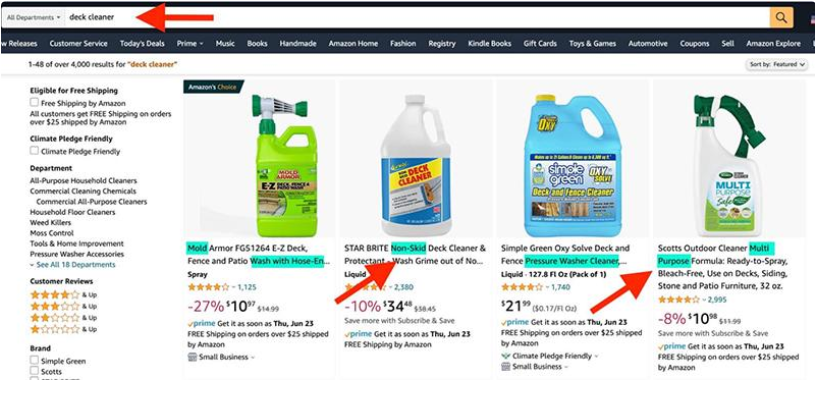
Task: Select the 3 stars & Up rating filter
Action: coord(63,306)
